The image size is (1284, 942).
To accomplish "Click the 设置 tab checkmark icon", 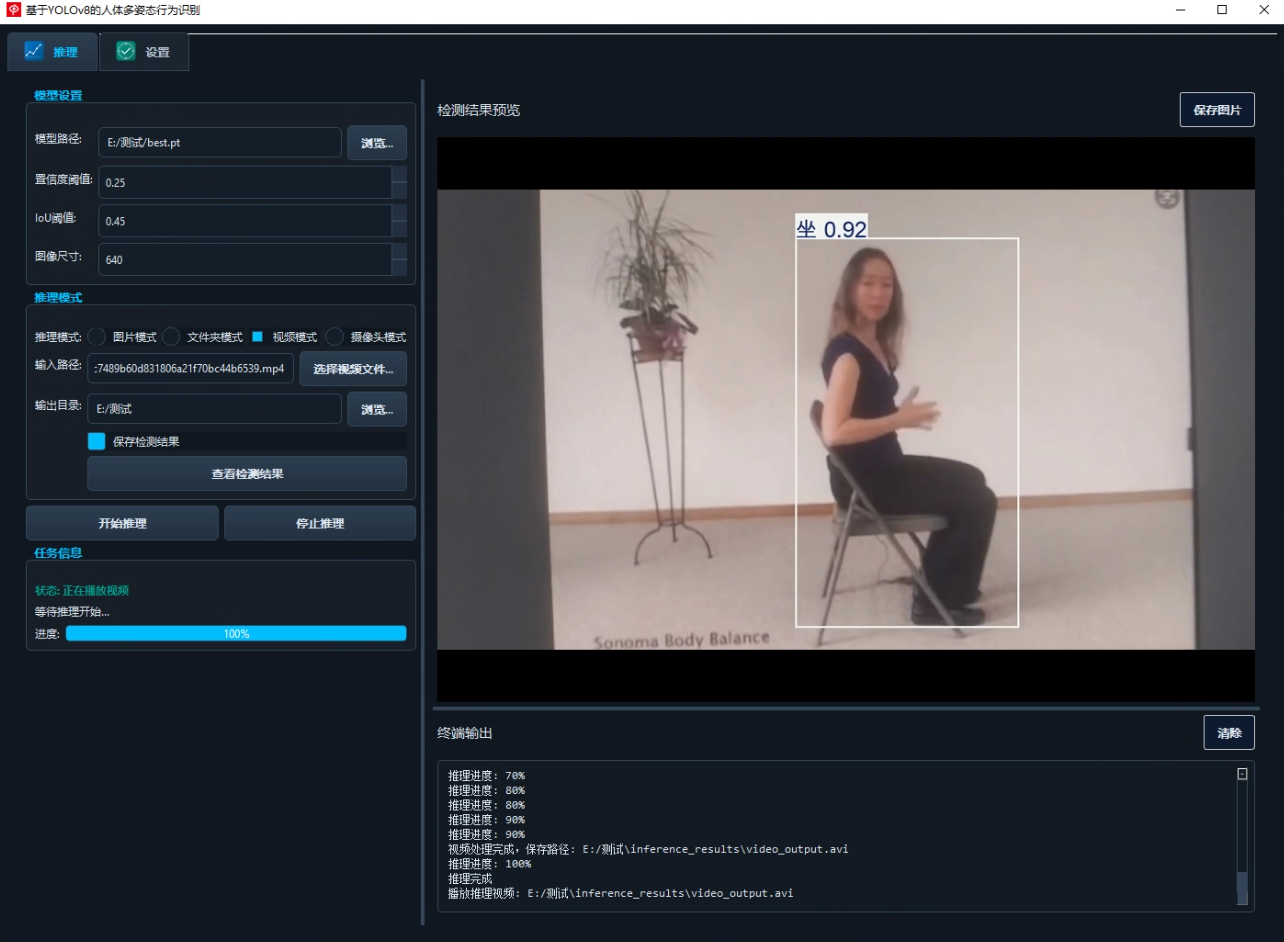I will [126, 51].
